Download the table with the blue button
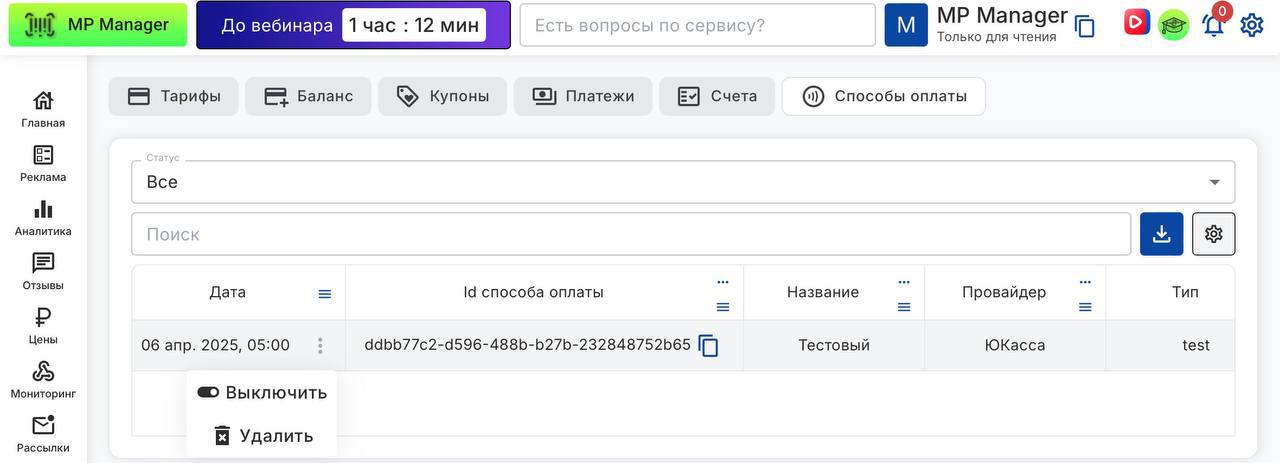This screenshot has width=1280, height=463. (1161, 234)
